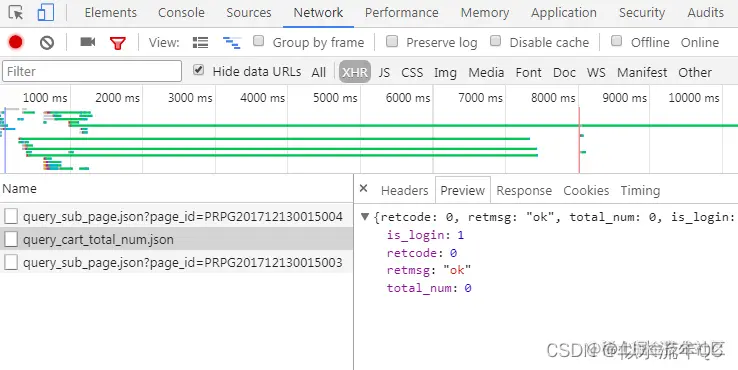Clear the network log with the clear icon
Image resolution: width=738 pixels, height=370 pixels.
[47, 43]
